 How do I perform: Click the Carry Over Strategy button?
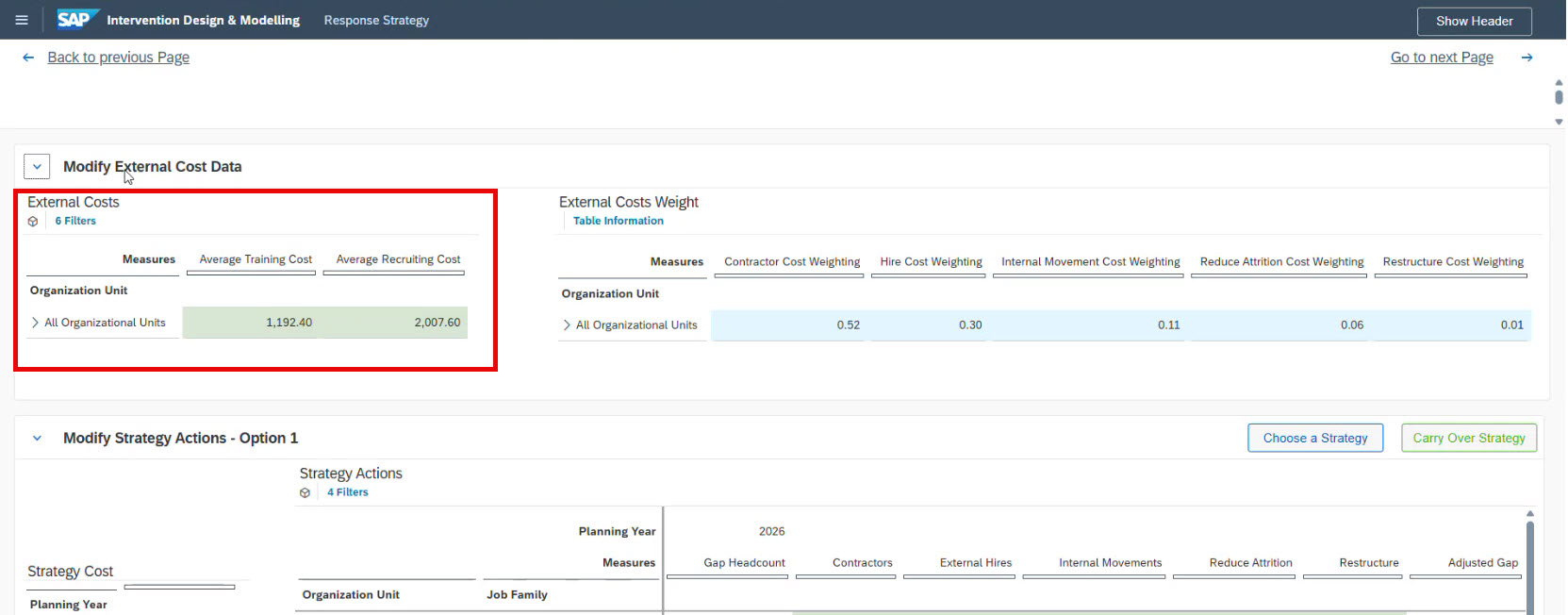[x=1468, y=439]
